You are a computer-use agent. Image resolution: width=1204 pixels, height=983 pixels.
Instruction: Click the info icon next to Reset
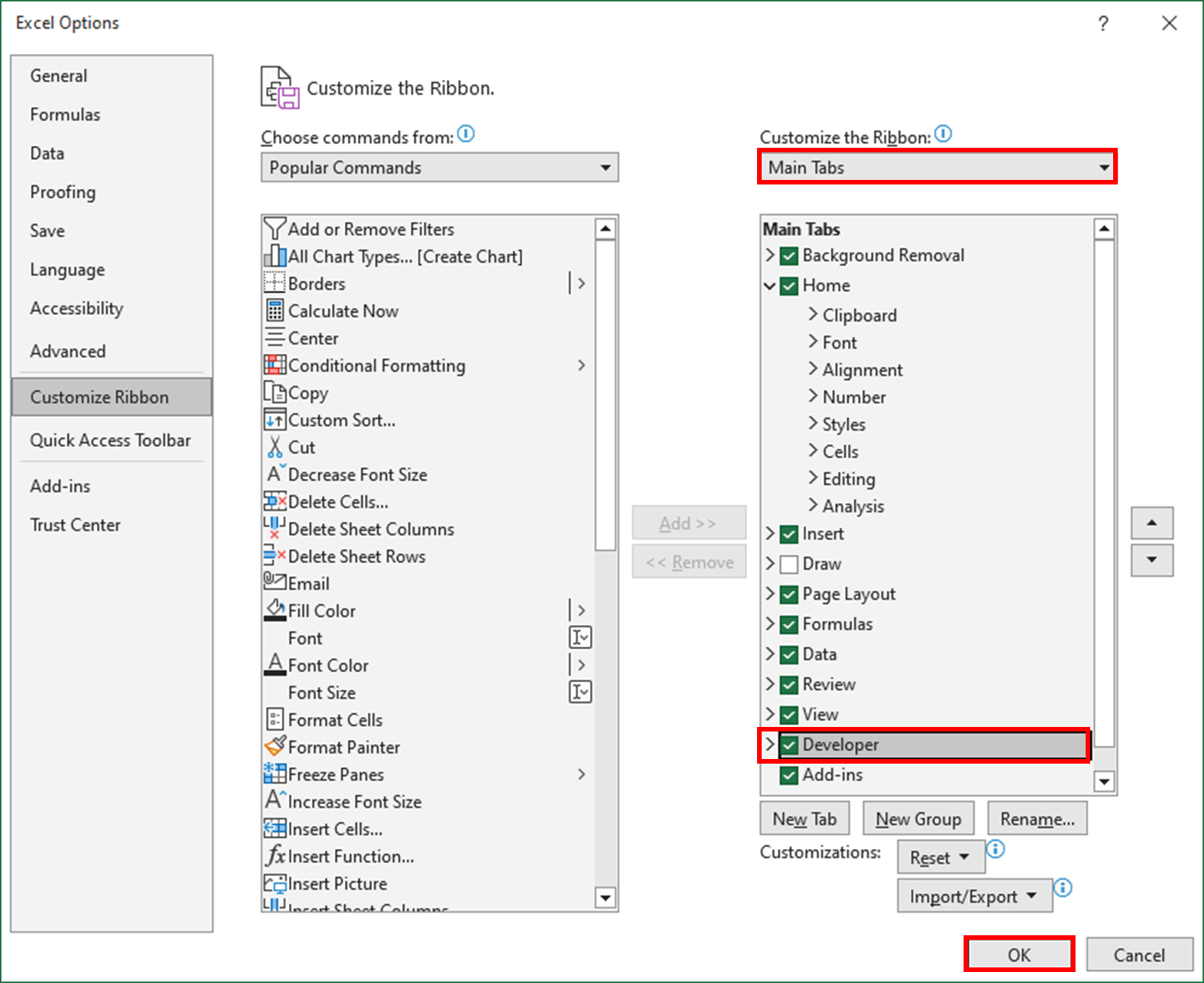coord(996,849)
